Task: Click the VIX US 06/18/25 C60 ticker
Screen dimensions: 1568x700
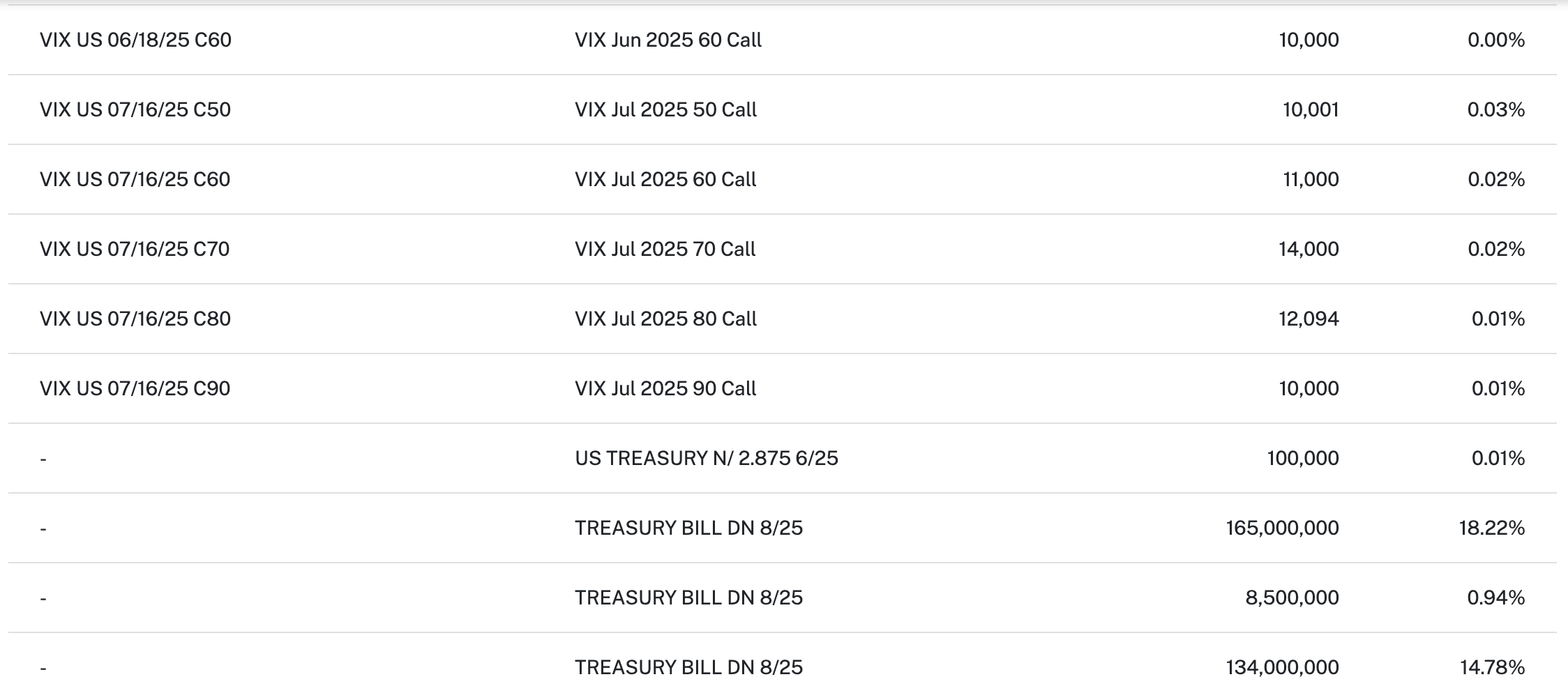Action: click(x=135, y=40)
